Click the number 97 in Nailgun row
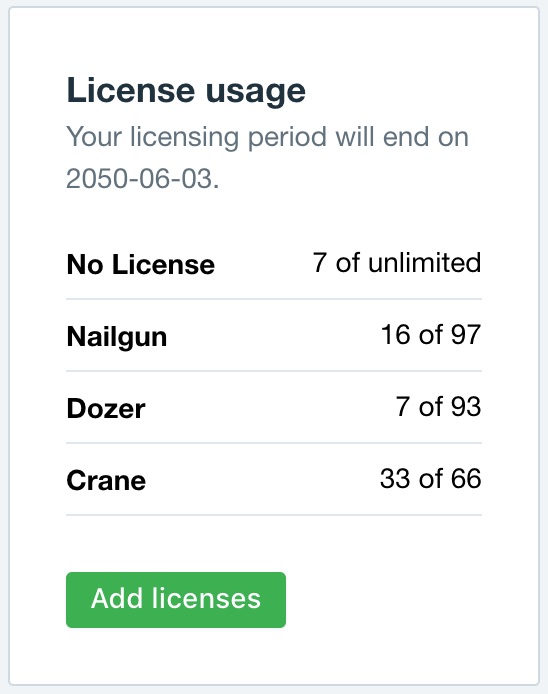This screenshot has width=548, height=694. point(466,335)
